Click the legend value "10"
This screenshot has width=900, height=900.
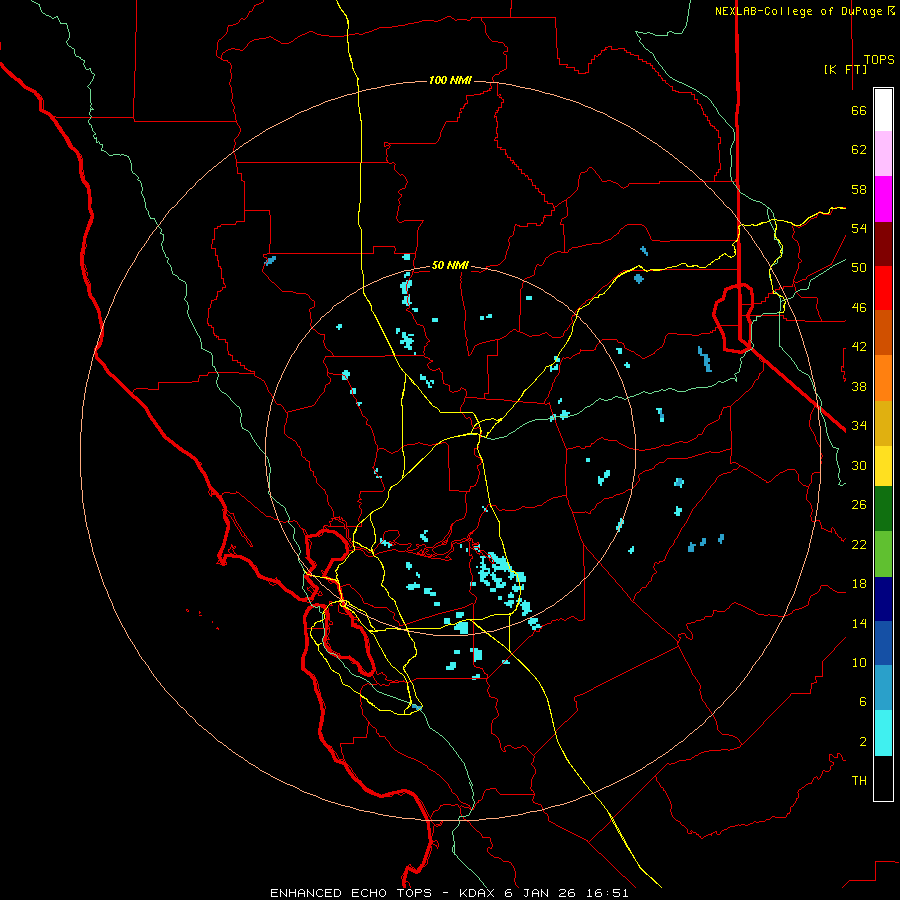click(x=859, y=663)
